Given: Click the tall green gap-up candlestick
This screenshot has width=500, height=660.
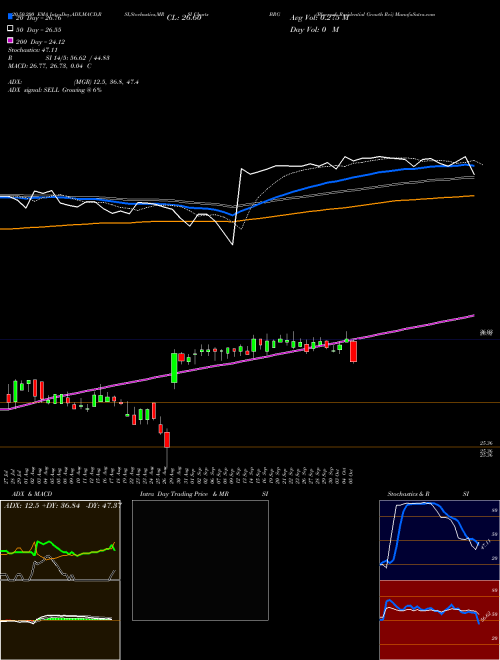Looking at the screenshot, I should click(x=174, y=367).
